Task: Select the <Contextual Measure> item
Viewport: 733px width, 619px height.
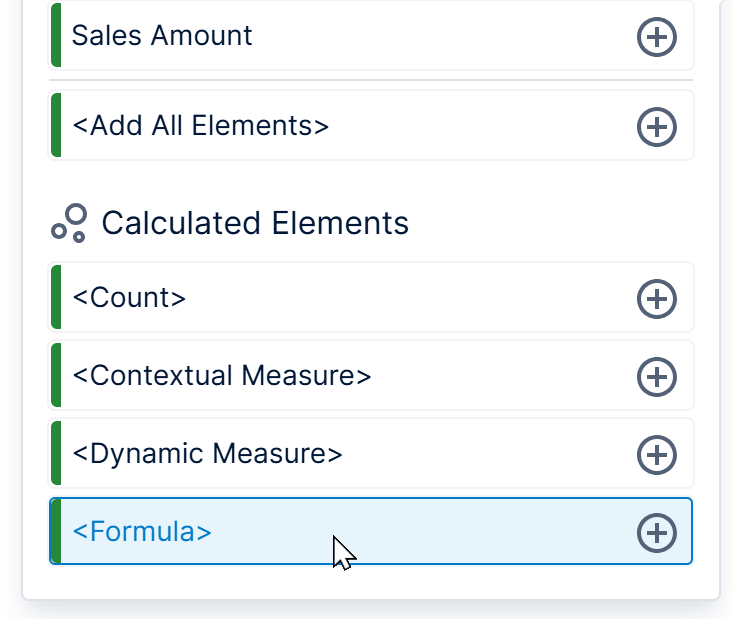Action: pos(222,376)
